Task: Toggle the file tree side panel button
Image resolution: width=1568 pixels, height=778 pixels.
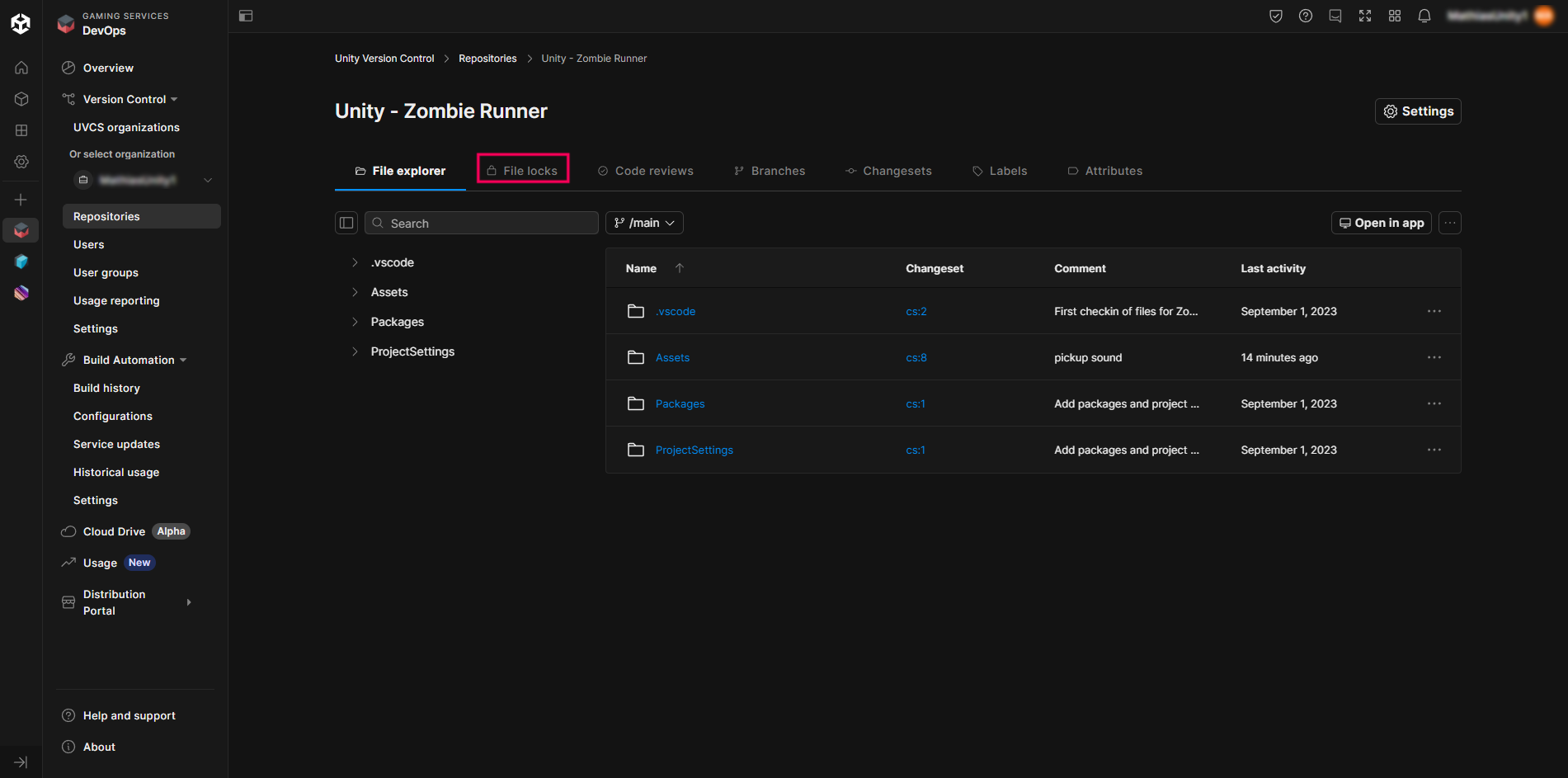Action: pyautogui.click(x=346, y=223)
